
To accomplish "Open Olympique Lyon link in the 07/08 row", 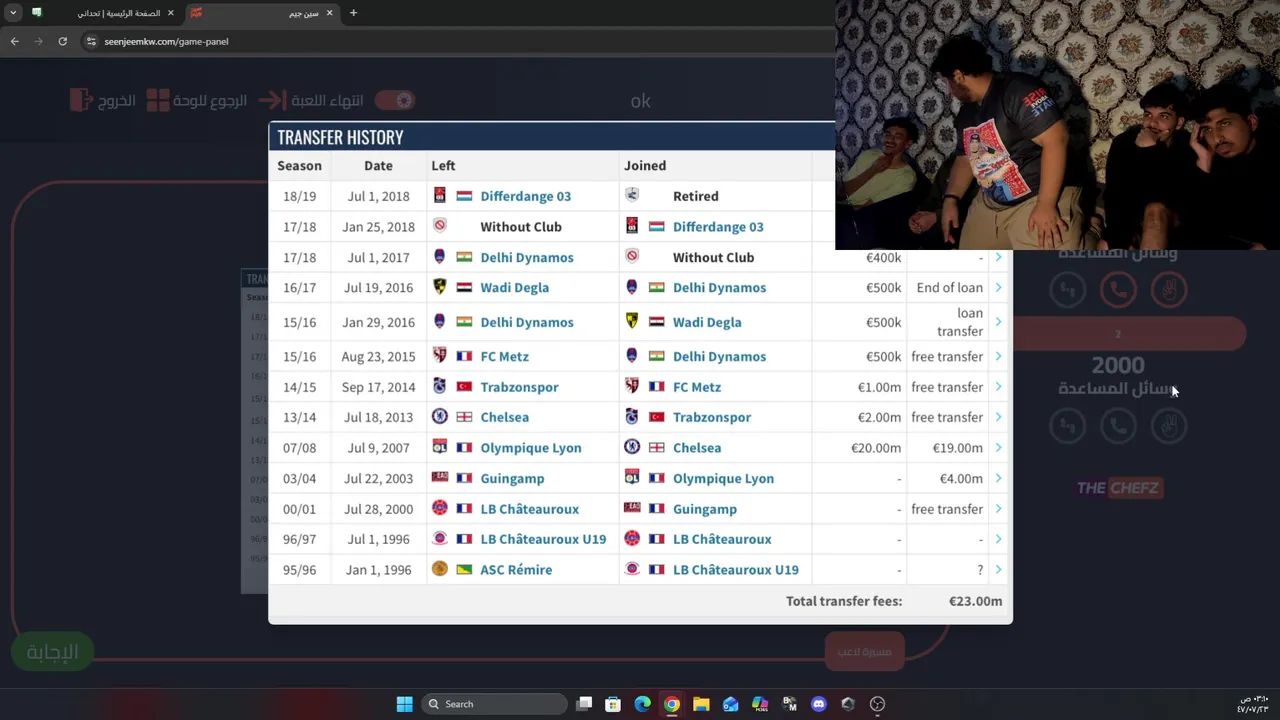I will pyautogui.click(x=530, y=448).
